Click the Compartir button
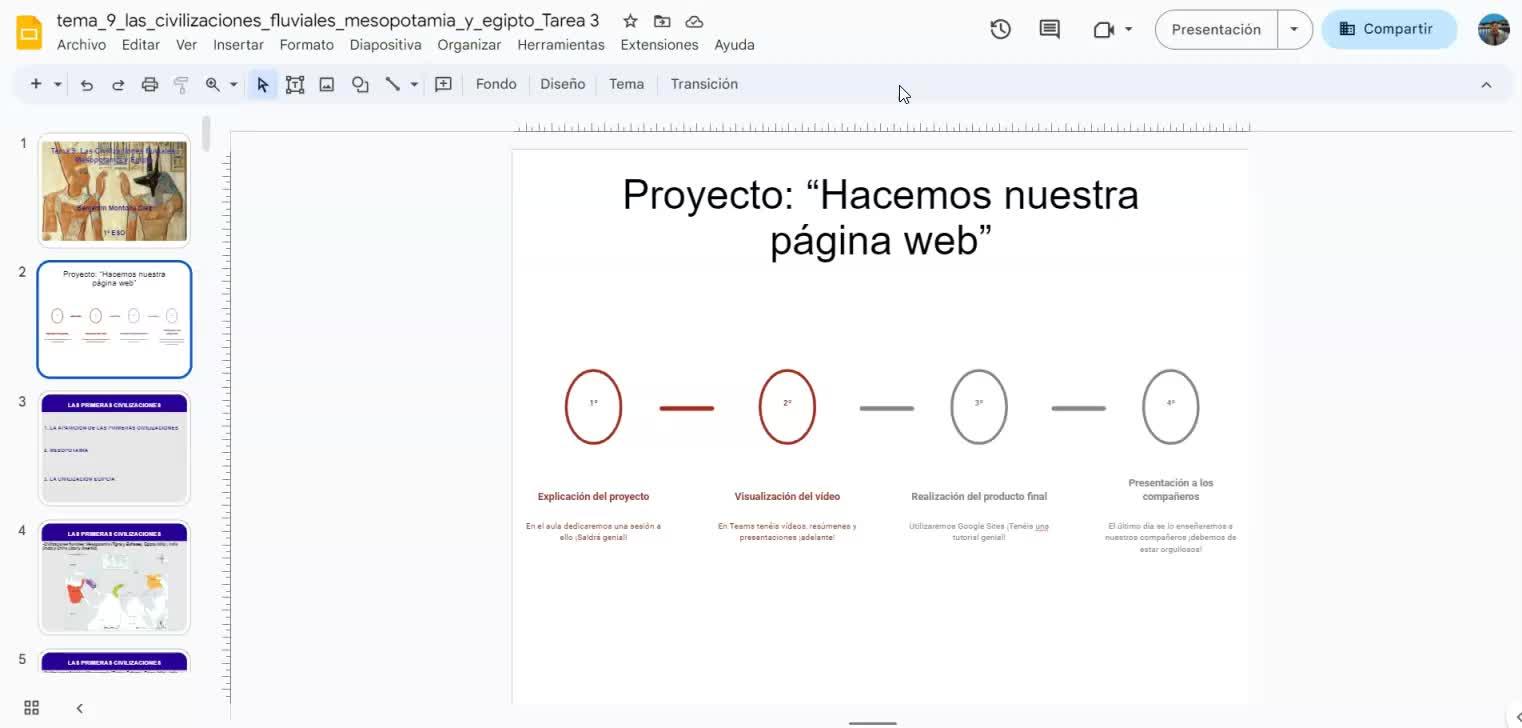Screen dimensions: 1522x728 coord(1389,30)
